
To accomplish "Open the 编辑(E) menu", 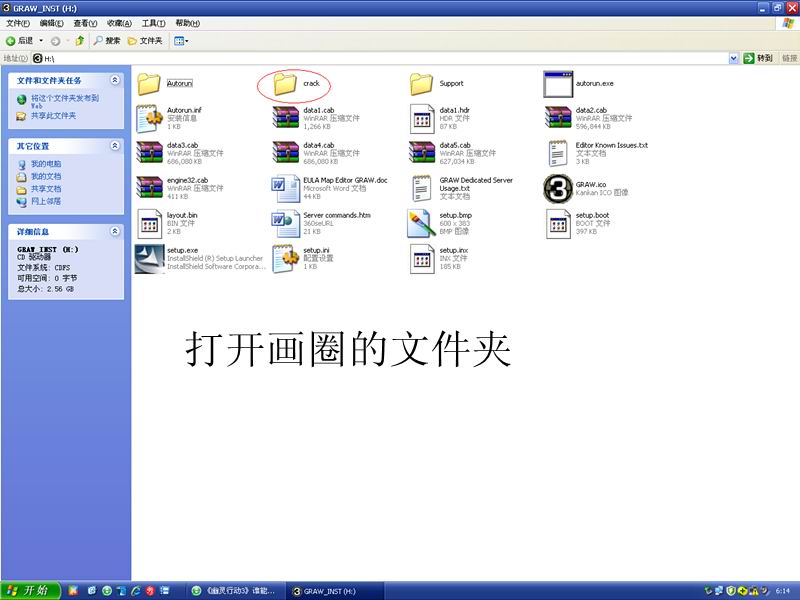I will [52, 23].
